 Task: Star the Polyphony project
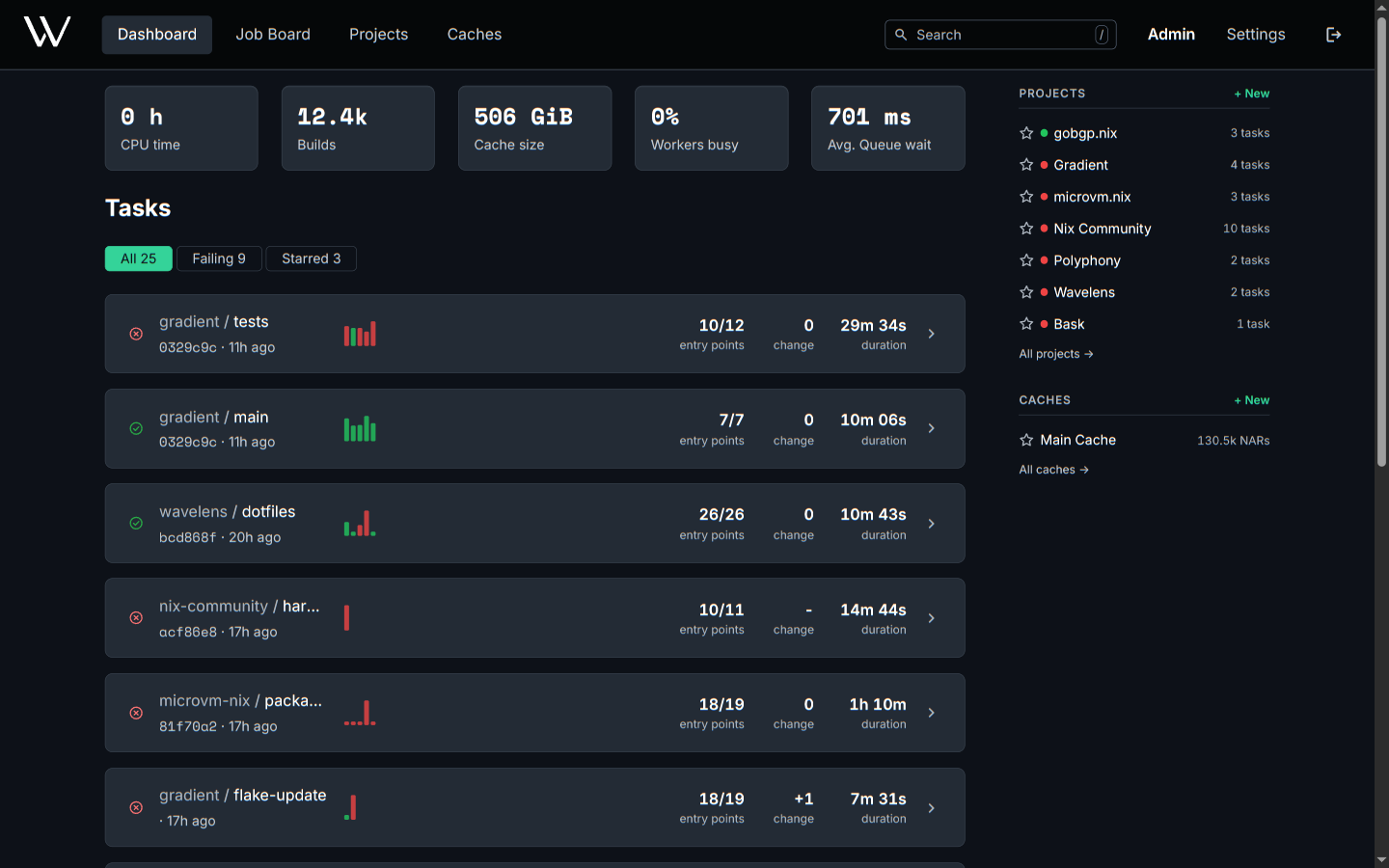1026,260
